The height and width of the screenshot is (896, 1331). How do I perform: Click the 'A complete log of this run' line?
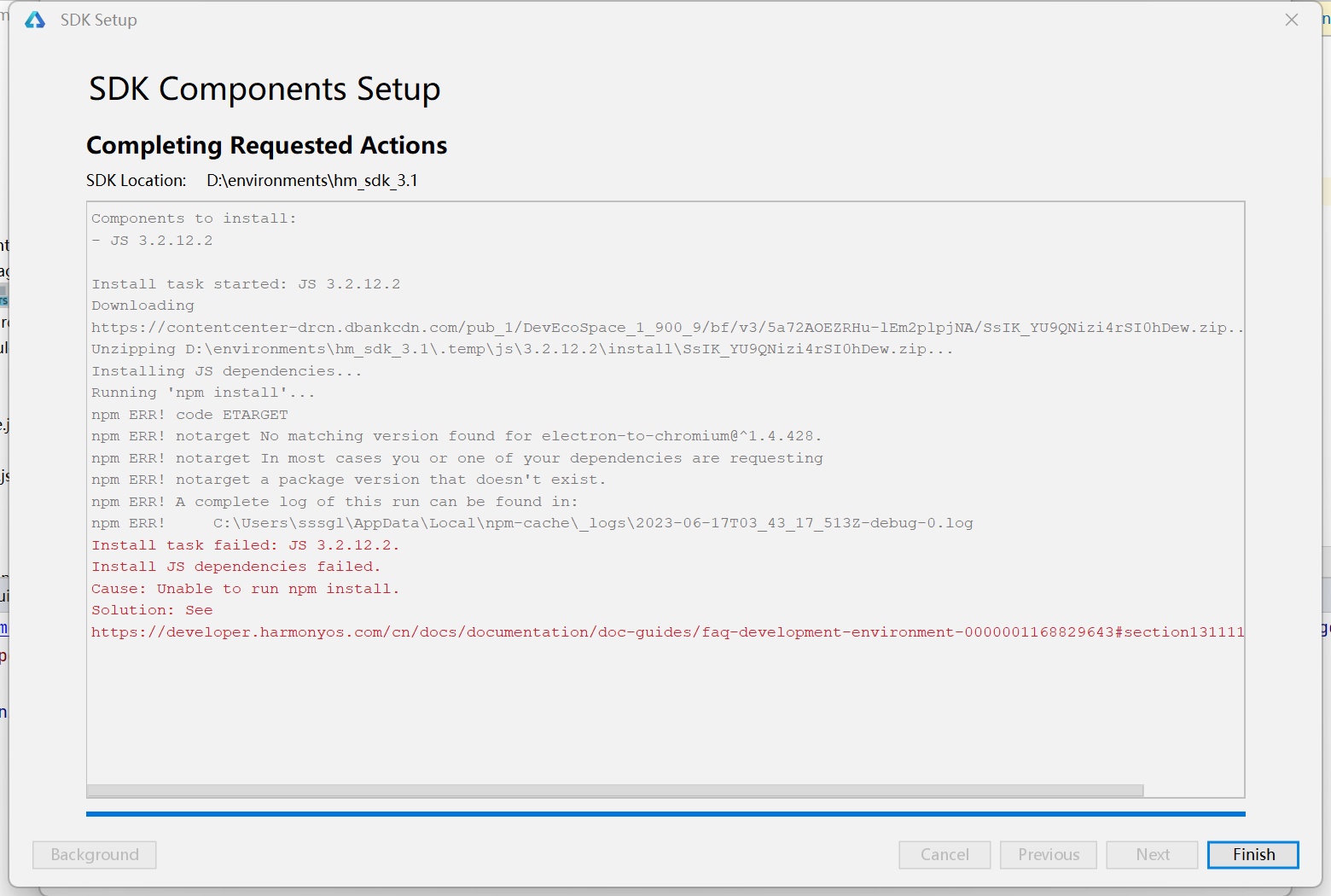coord(334,502)
